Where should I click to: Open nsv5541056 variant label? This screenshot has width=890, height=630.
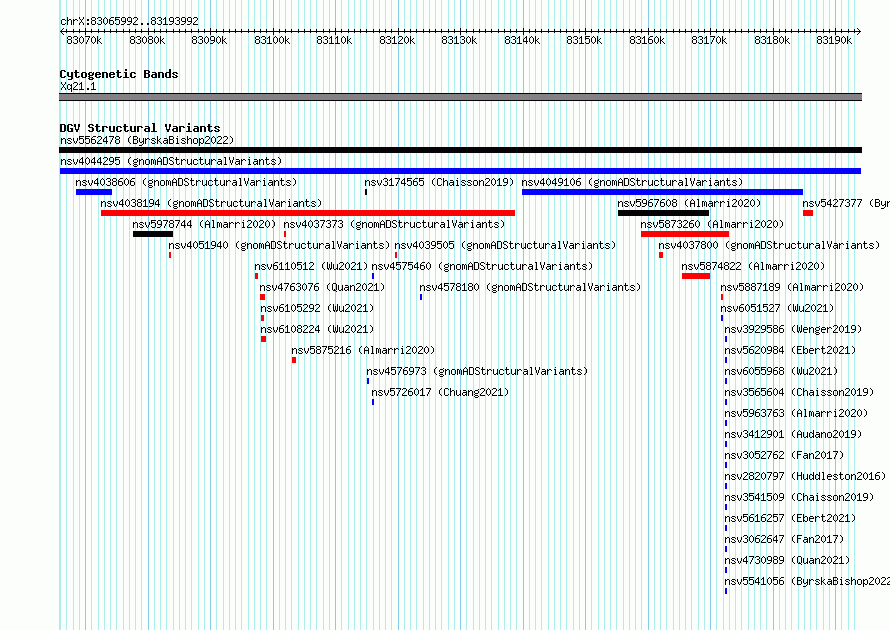(807, 581)
